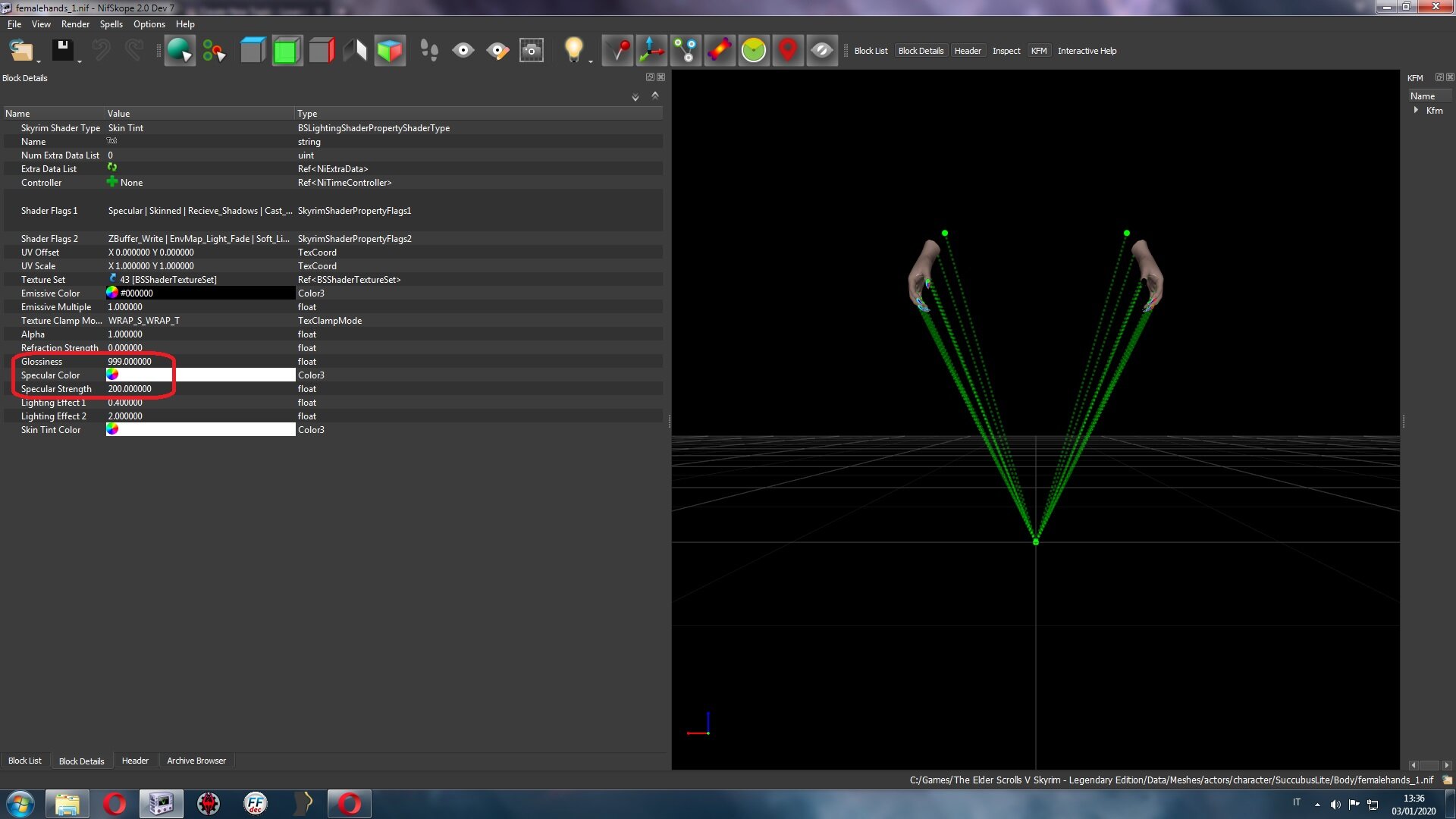Click the Load file folder icon
Screen dimensions: 1456x819
[21, 51]
